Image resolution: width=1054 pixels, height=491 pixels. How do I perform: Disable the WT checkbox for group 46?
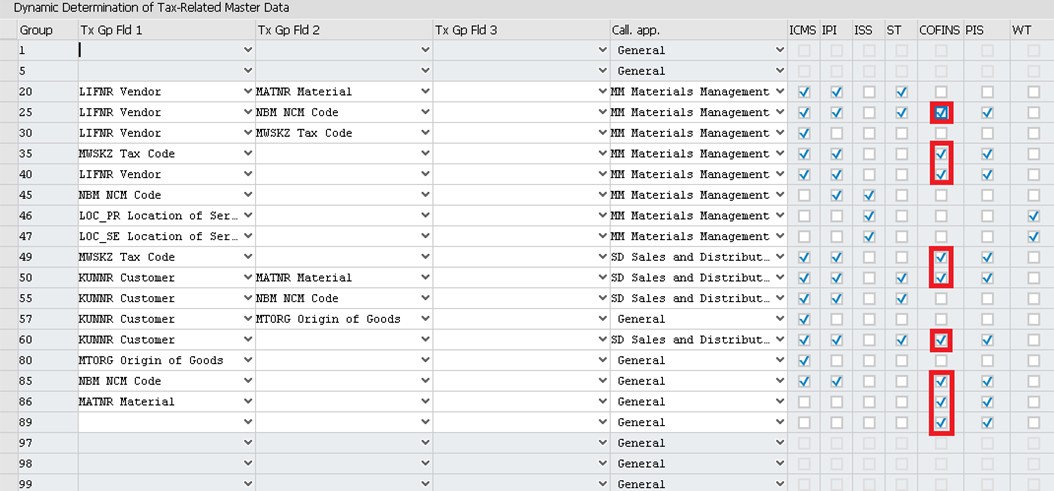[x=1033, y=216]
